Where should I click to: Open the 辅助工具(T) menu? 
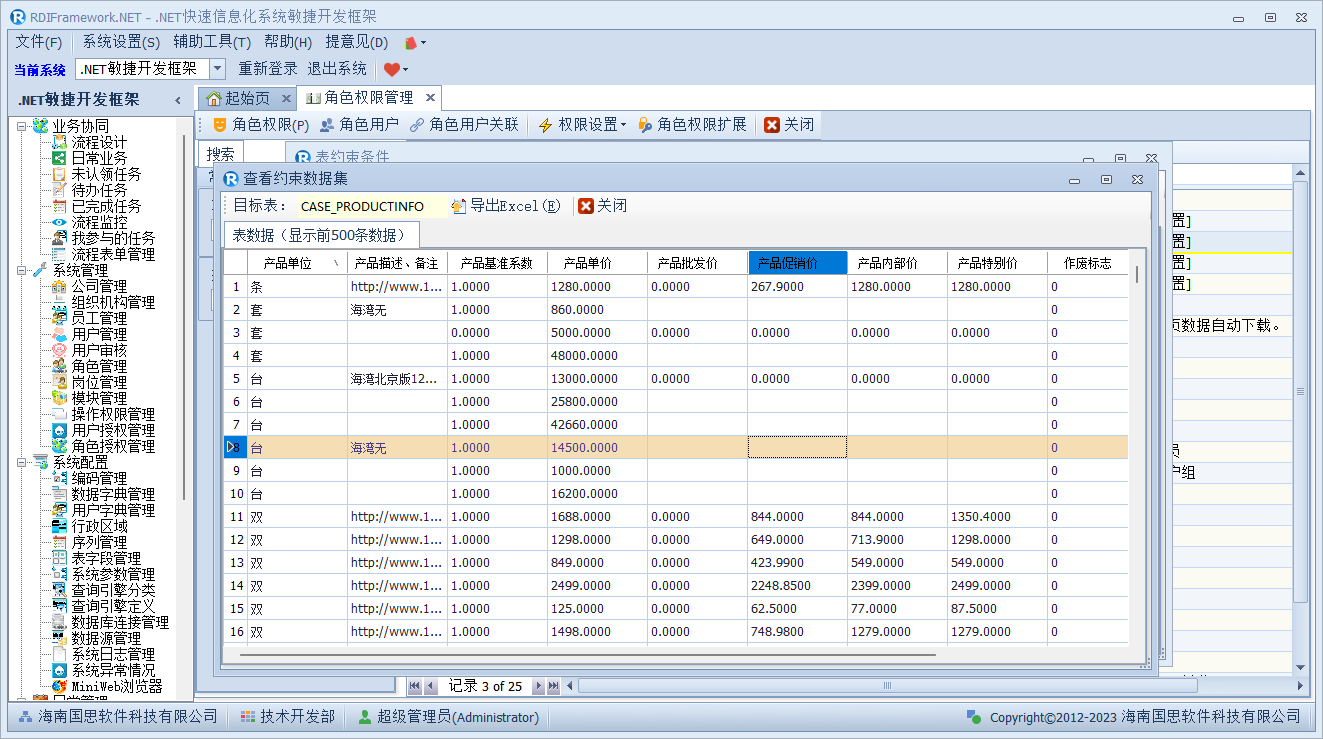coord(212,42)
